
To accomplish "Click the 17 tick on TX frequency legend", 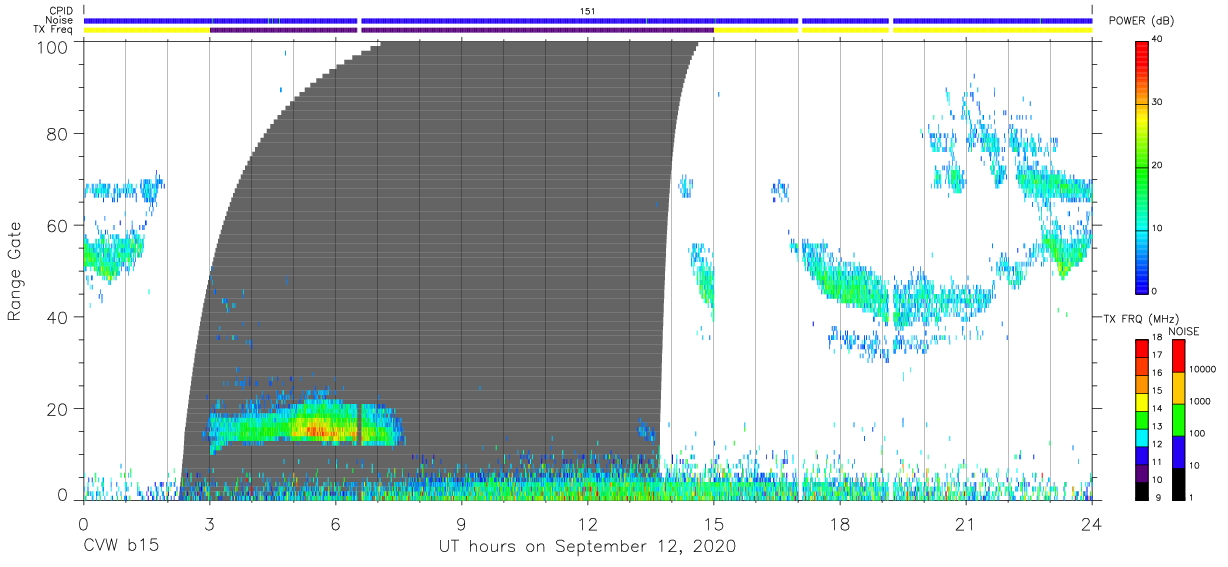I will tap(1156, 355).
